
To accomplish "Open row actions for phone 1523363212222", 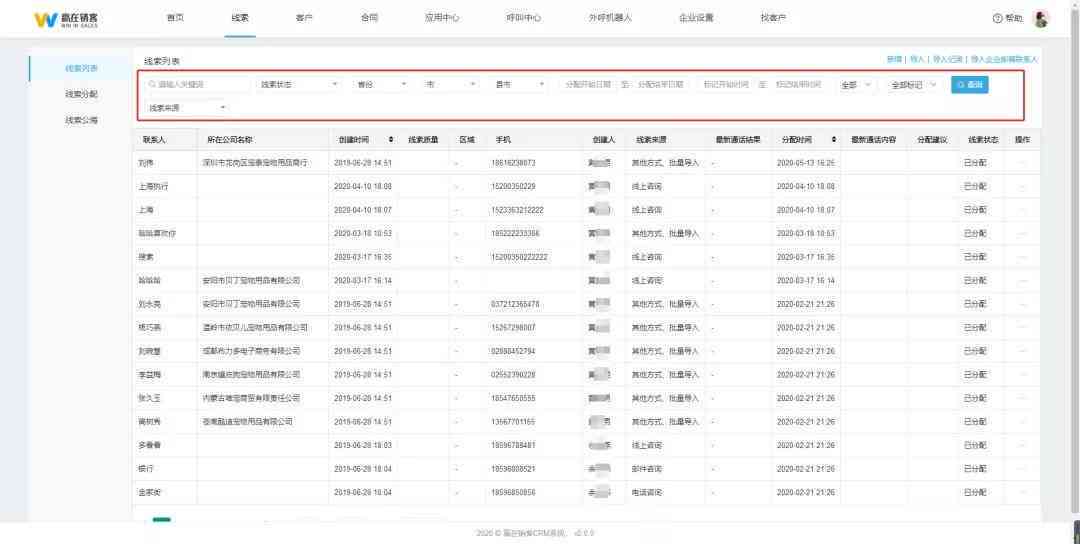I will coord(1022,210).
